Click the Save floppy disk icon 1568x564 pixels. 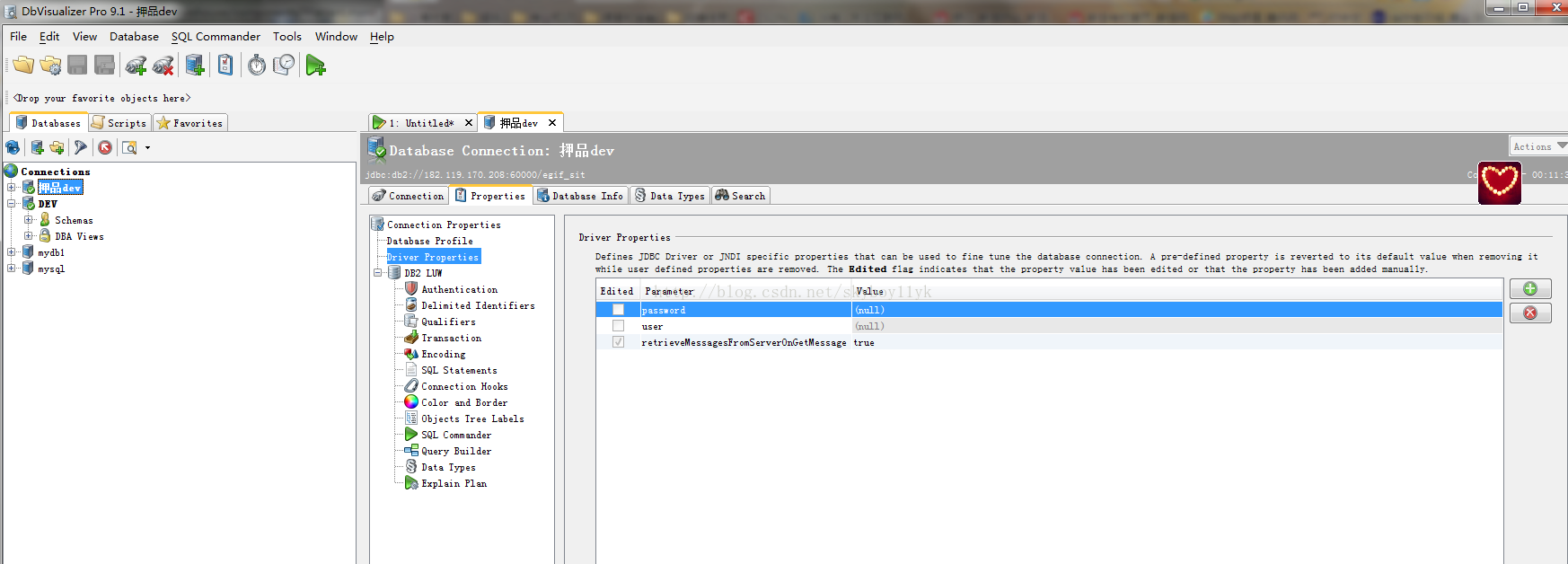[77, 65]
